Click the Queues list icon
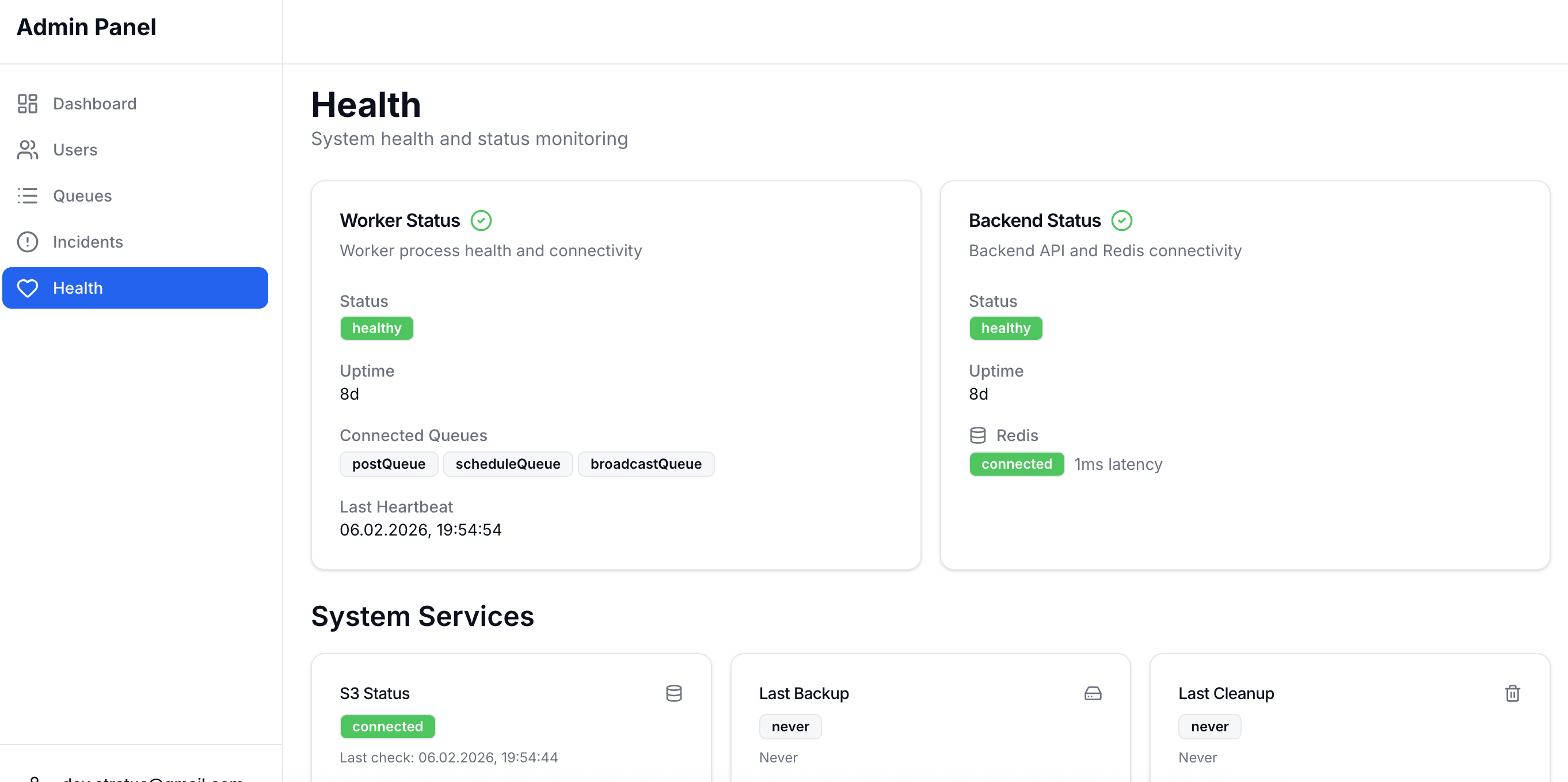Image resolution: width=1568 pixels, height=782 pixels. tap(28, 196)
